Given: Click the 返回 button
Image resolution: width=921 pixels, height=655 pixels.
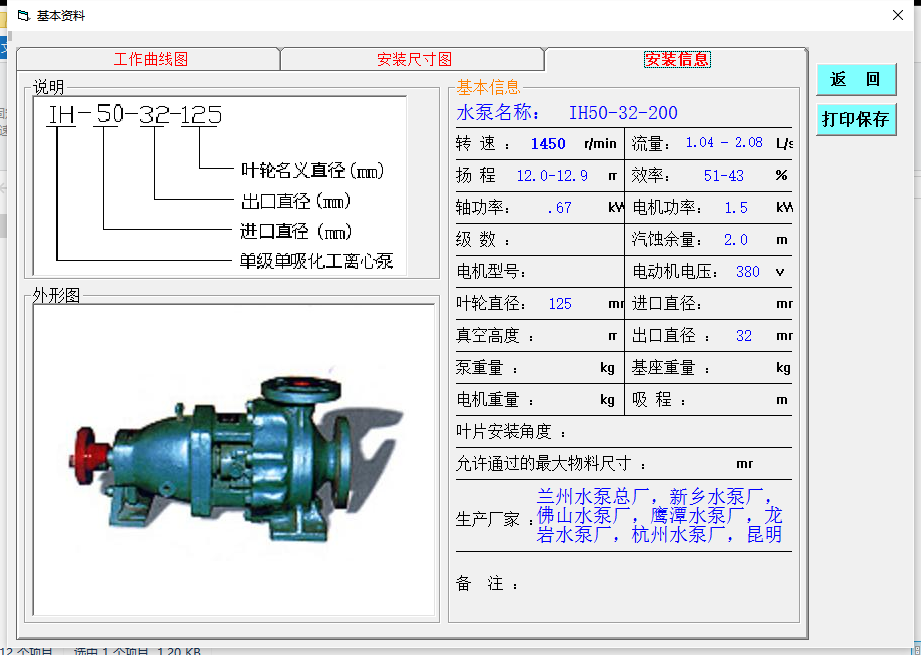Looking at the screenshot, I should click(x=856, y=79).
